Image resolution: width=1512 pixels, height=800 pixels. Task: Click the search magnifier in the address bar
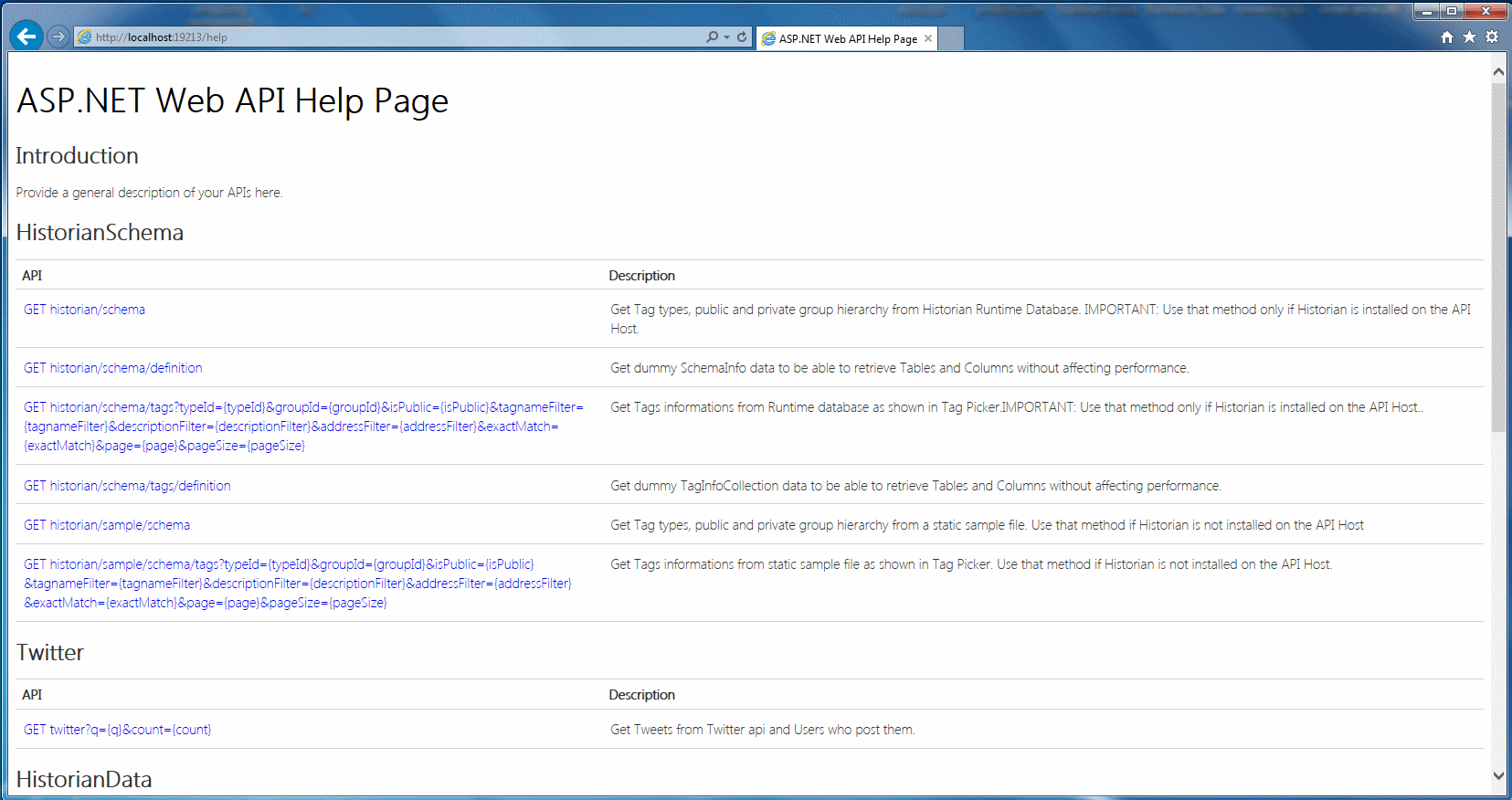coord(712,37)
